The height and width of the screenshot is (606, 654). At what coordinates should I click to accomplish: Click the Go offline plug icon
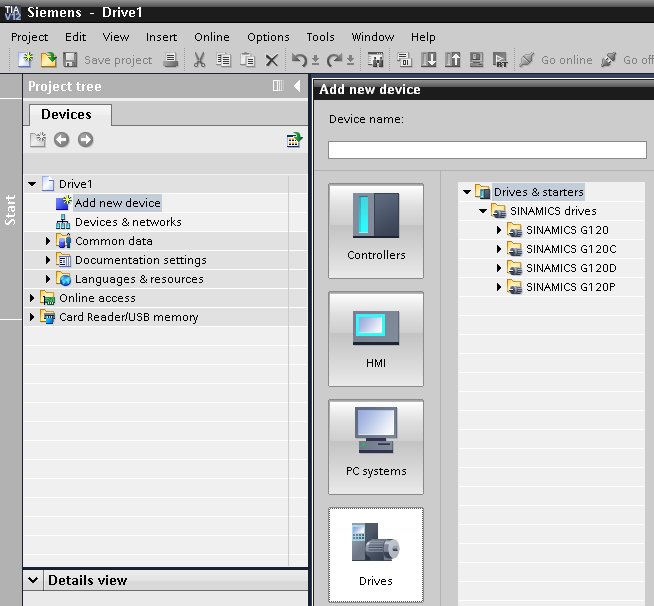609,60
